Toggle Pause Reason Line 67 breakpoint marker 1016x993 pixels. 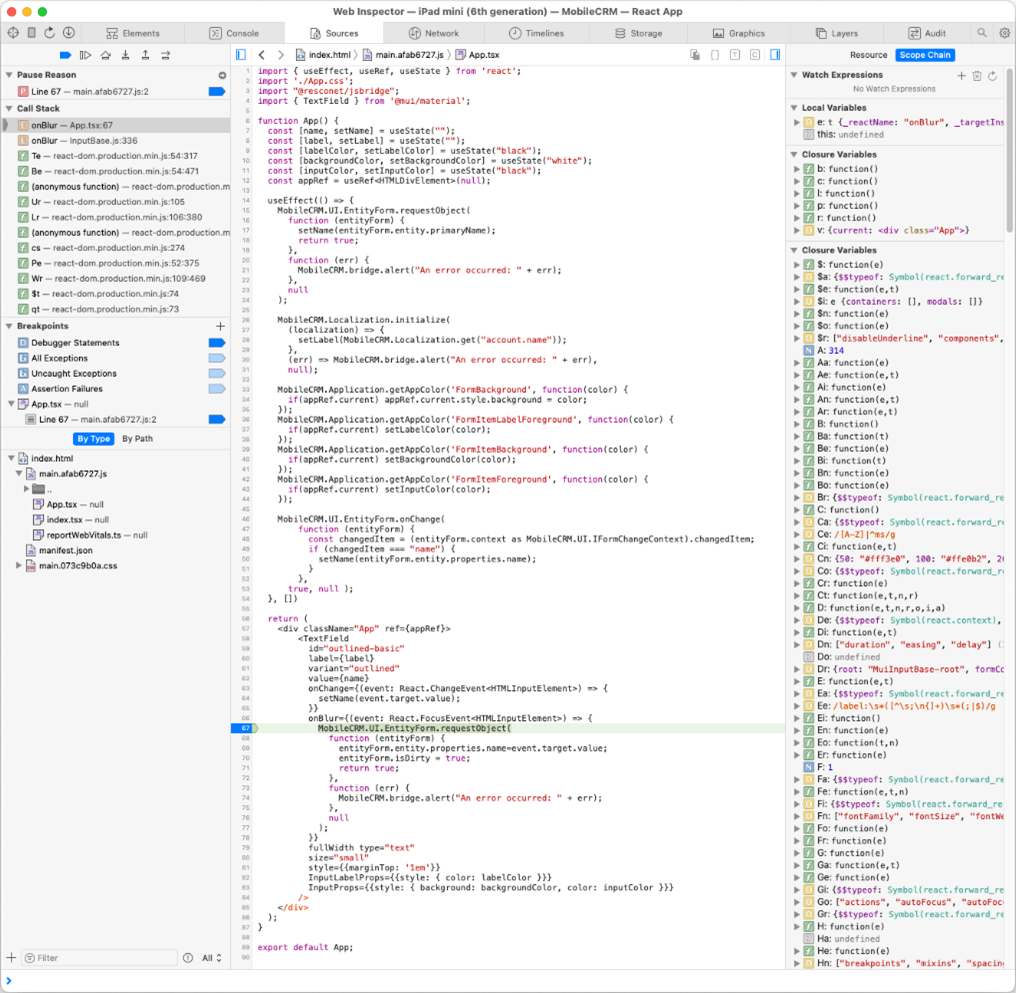(216, 91)
